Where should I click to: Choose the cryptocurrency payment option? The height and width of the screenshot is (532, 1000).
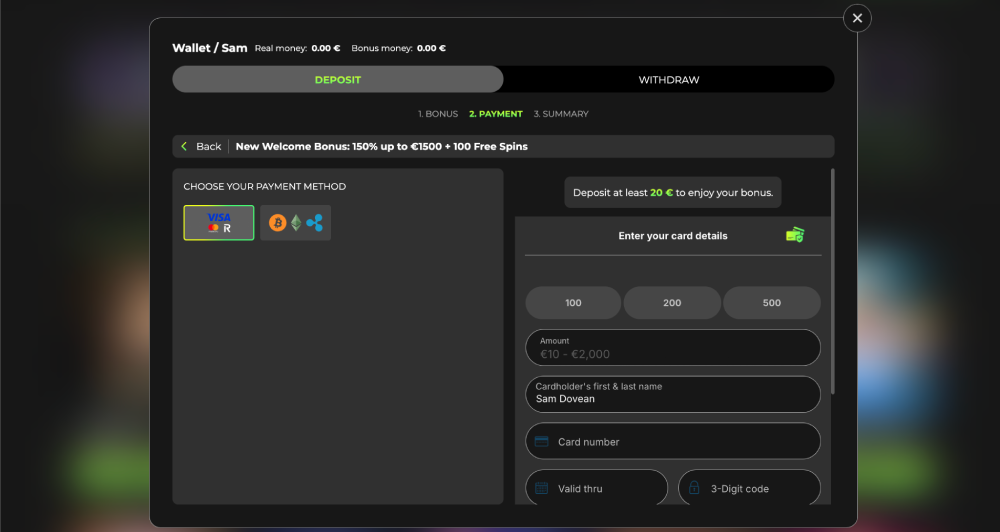[295, 223]
